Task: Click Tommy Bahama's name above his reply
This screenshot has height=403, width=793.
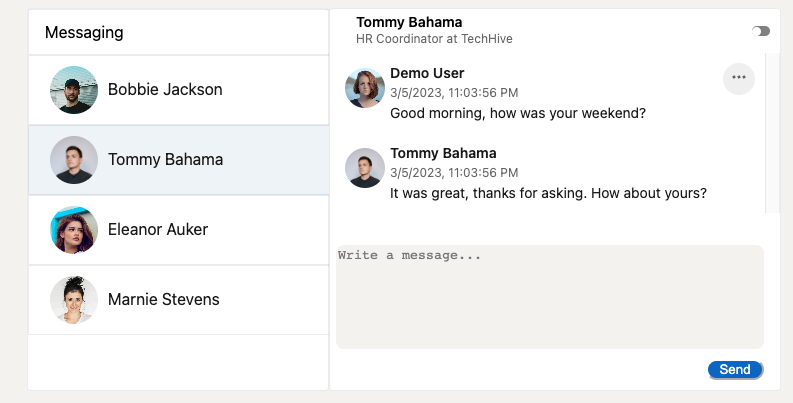Action: point(443,153)
